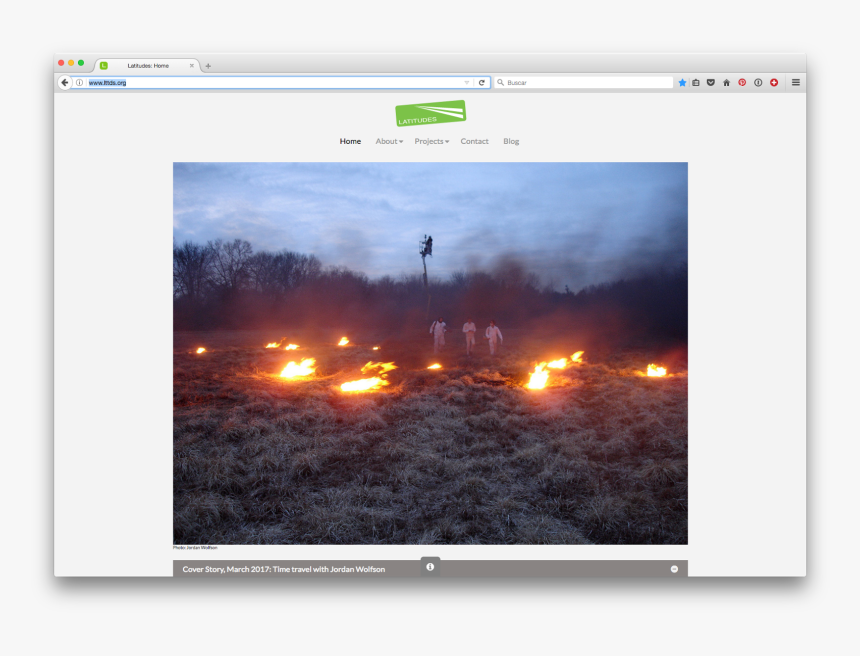Open a new browser tab

click(208, 65)
